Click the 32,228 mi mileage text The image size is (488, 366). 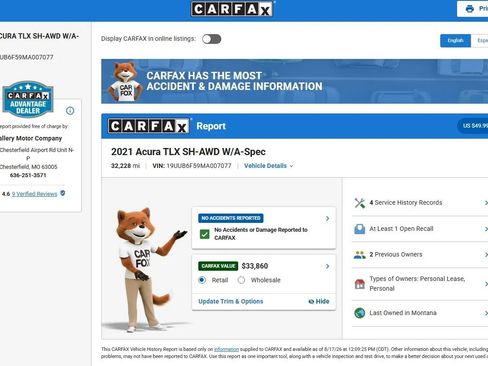tap(125, 166)
